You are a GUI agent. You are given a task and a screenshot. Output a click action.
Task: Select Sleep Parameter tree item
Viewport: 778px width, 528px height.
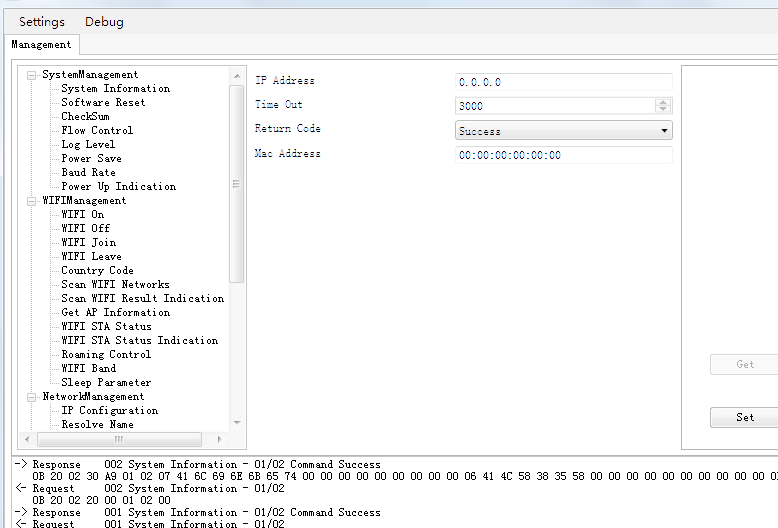click(106, 383)
